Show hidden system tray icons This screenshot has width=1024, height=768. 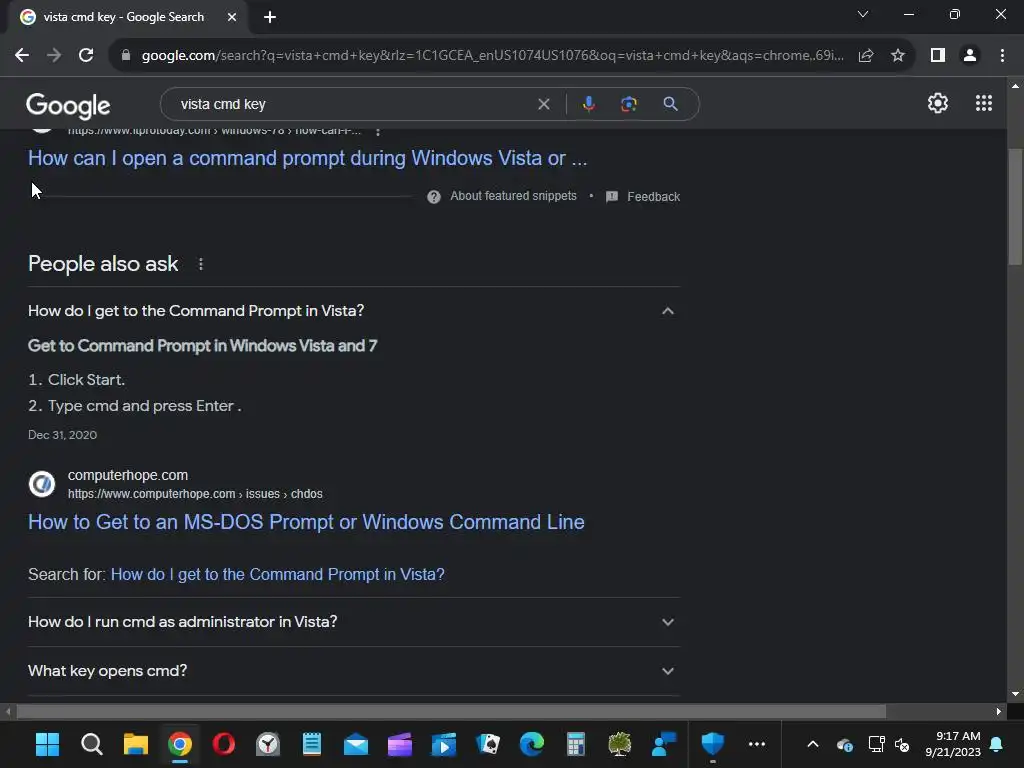tap(812, 744)
